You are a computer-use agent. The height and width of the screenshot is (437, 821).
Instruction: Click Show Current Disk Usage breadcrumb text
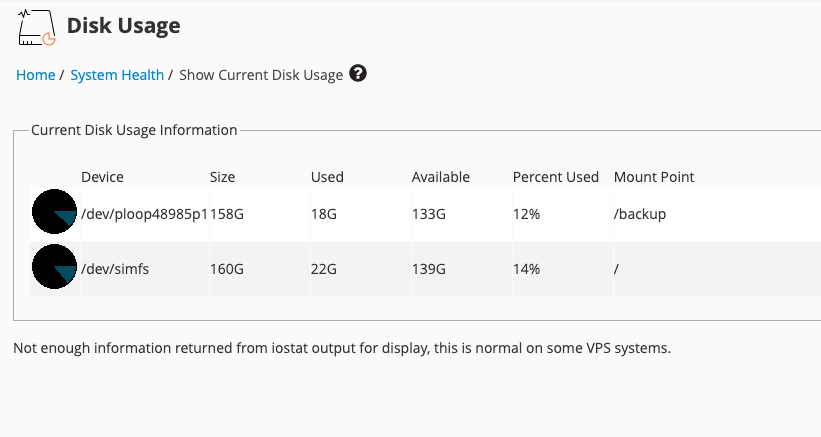pos(261,75)
